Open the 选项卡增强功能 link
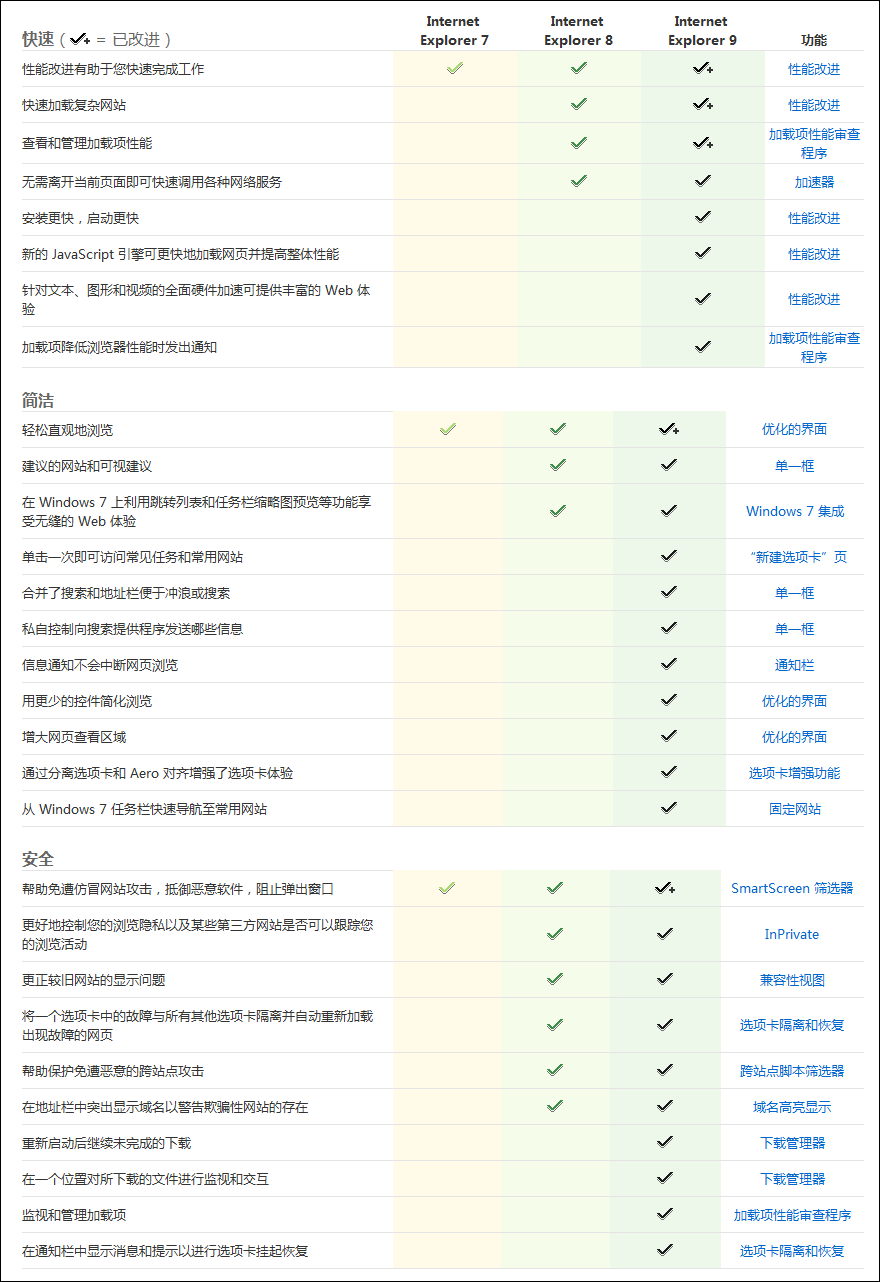 [794, 773]
